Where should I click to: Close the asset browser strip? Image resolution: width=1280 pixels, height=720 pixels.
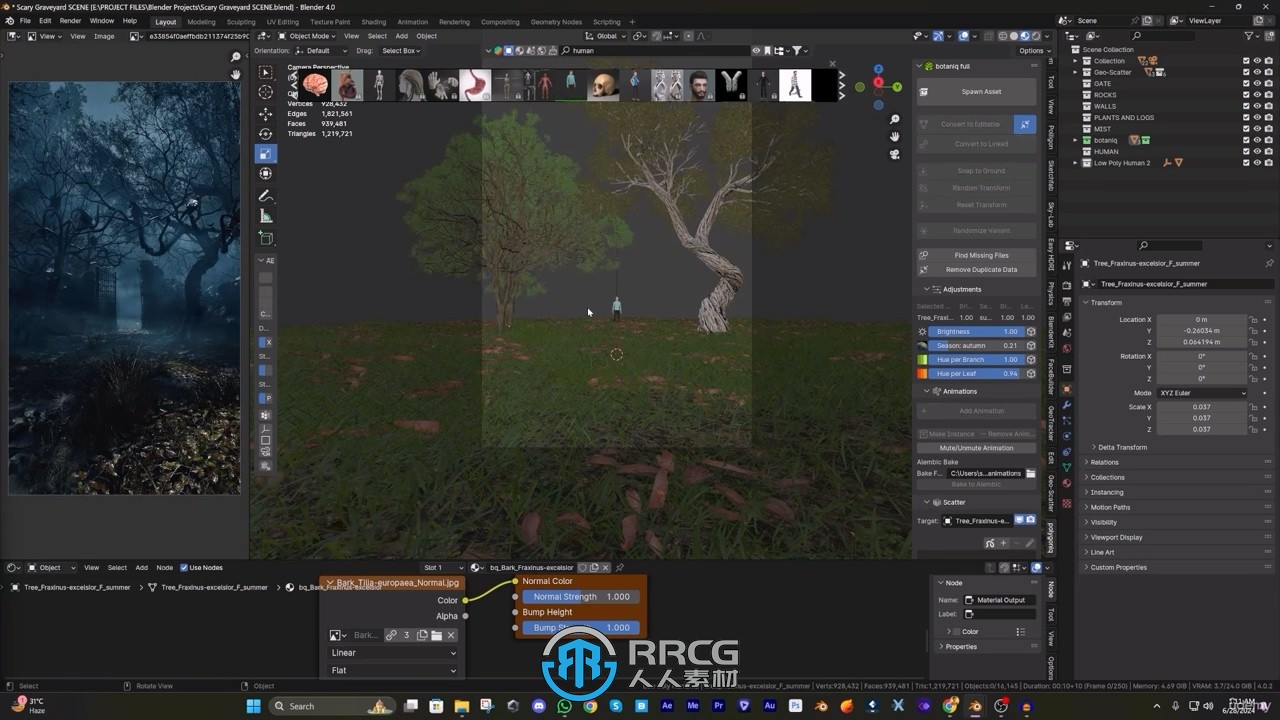pyautogui.click(x=832, y=64)
